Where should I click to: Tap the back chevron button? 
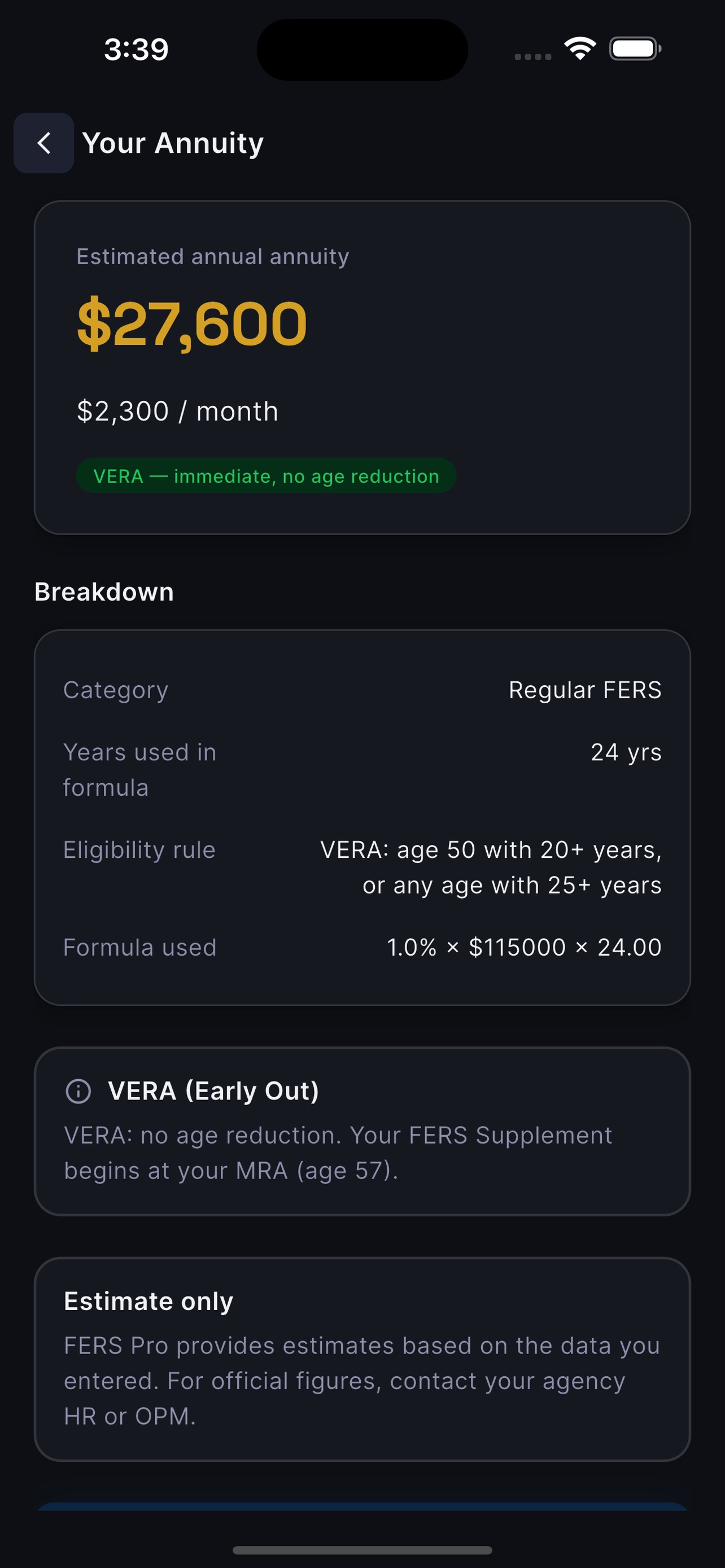point(44,143)
